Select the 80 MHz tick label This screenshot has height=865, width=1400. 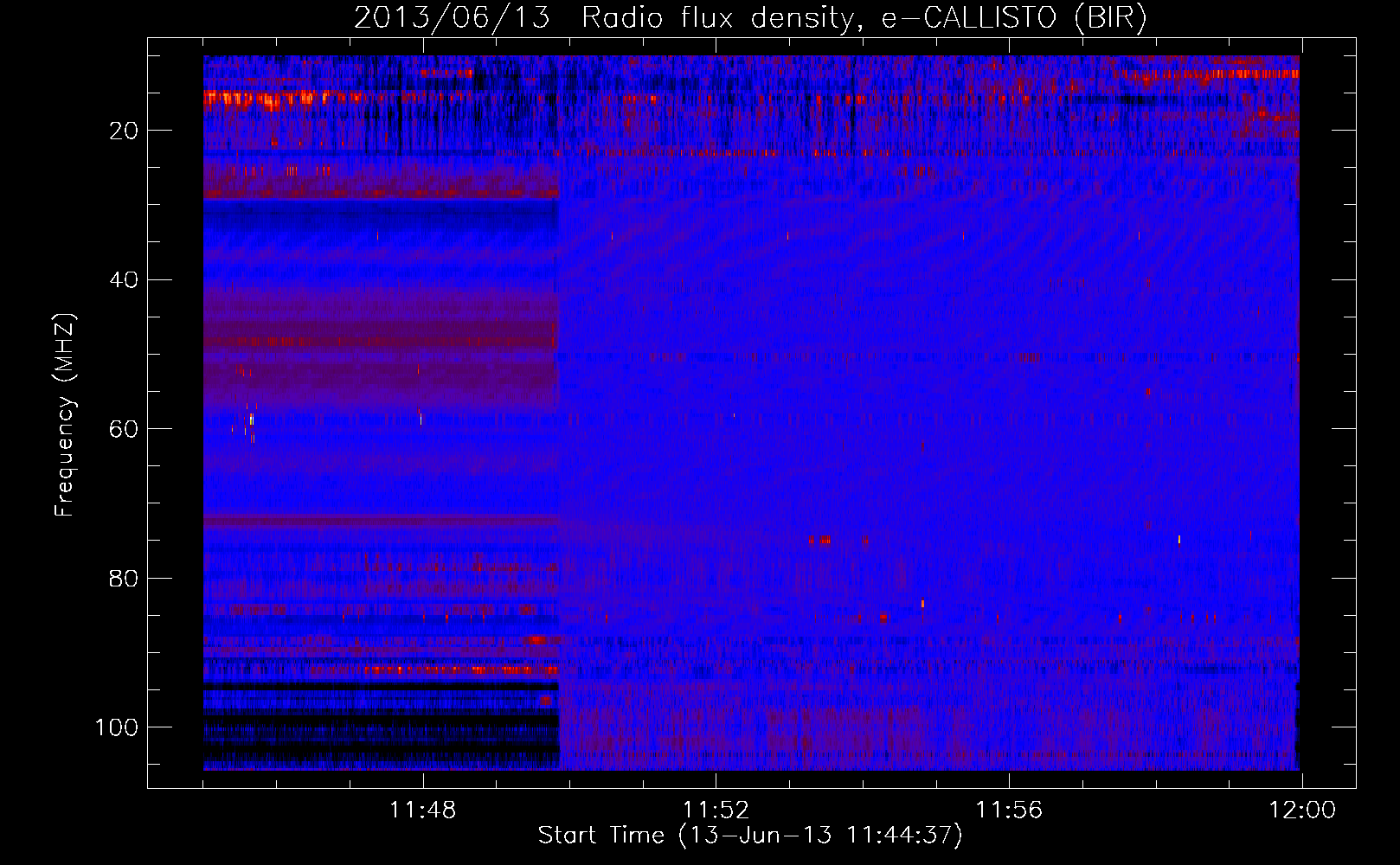click(124, 579)
